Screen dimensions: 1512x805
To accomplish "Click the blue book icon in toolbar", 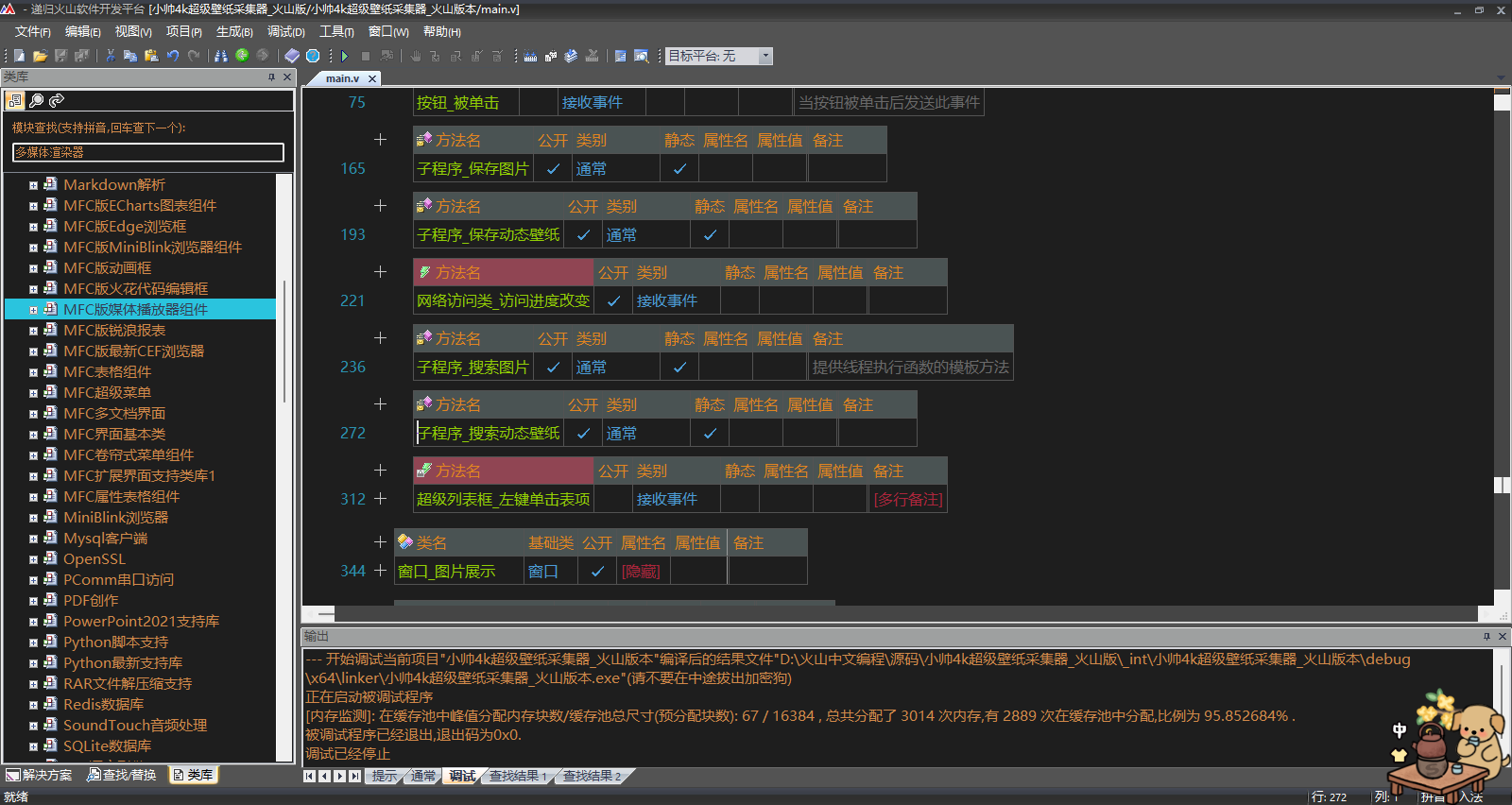I will [x=292, y=56].
